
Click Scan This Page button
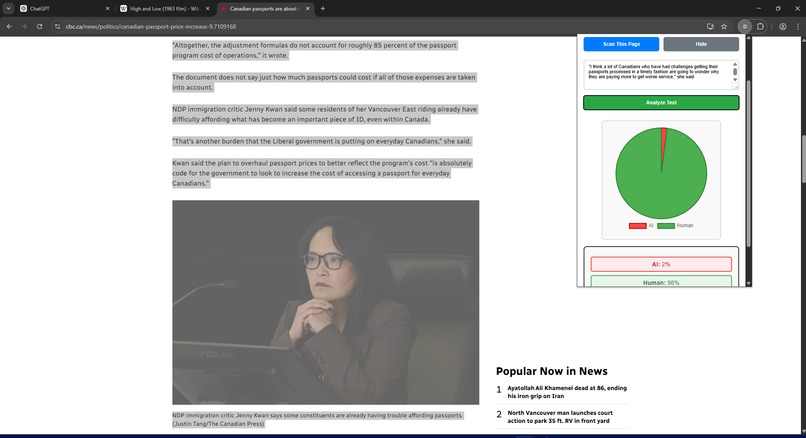click(621, 44)
